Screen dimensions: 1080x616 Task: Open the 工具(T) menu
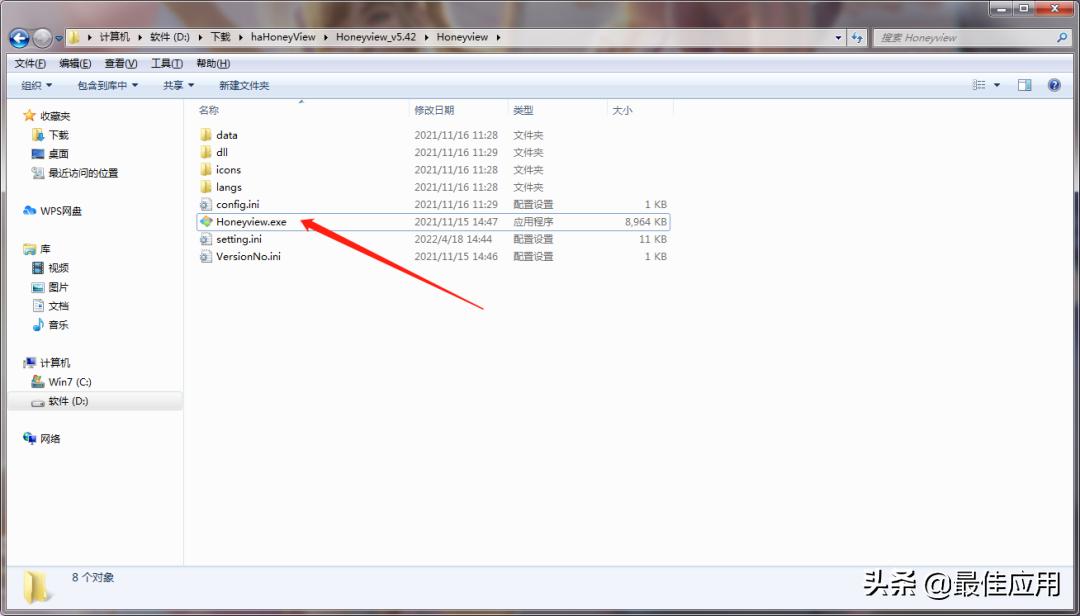167,63
